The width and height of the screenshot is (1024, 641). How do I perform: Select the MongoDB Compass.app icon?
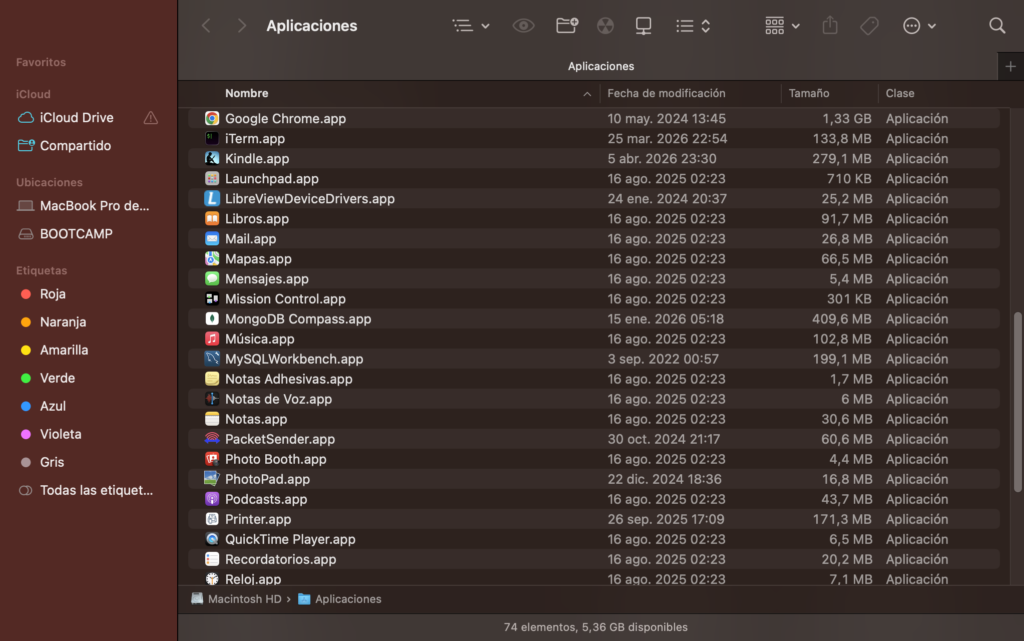(212, 319)
